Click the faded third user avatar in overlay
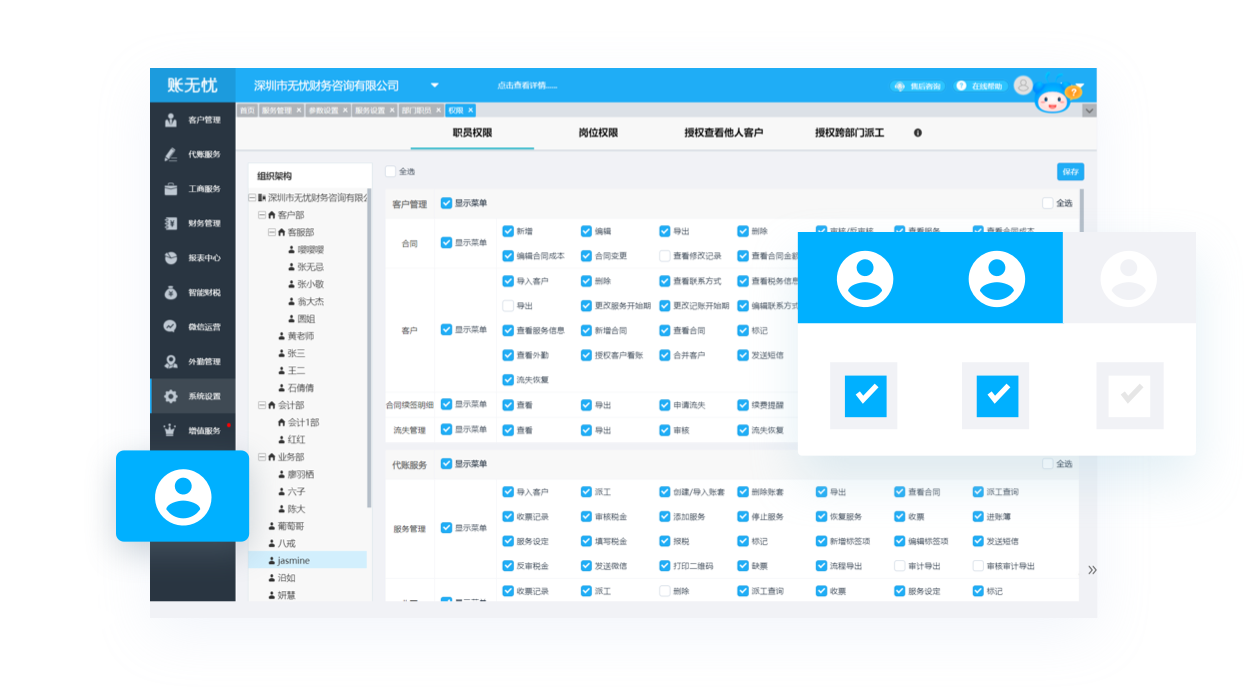 tap(1129, 278)
